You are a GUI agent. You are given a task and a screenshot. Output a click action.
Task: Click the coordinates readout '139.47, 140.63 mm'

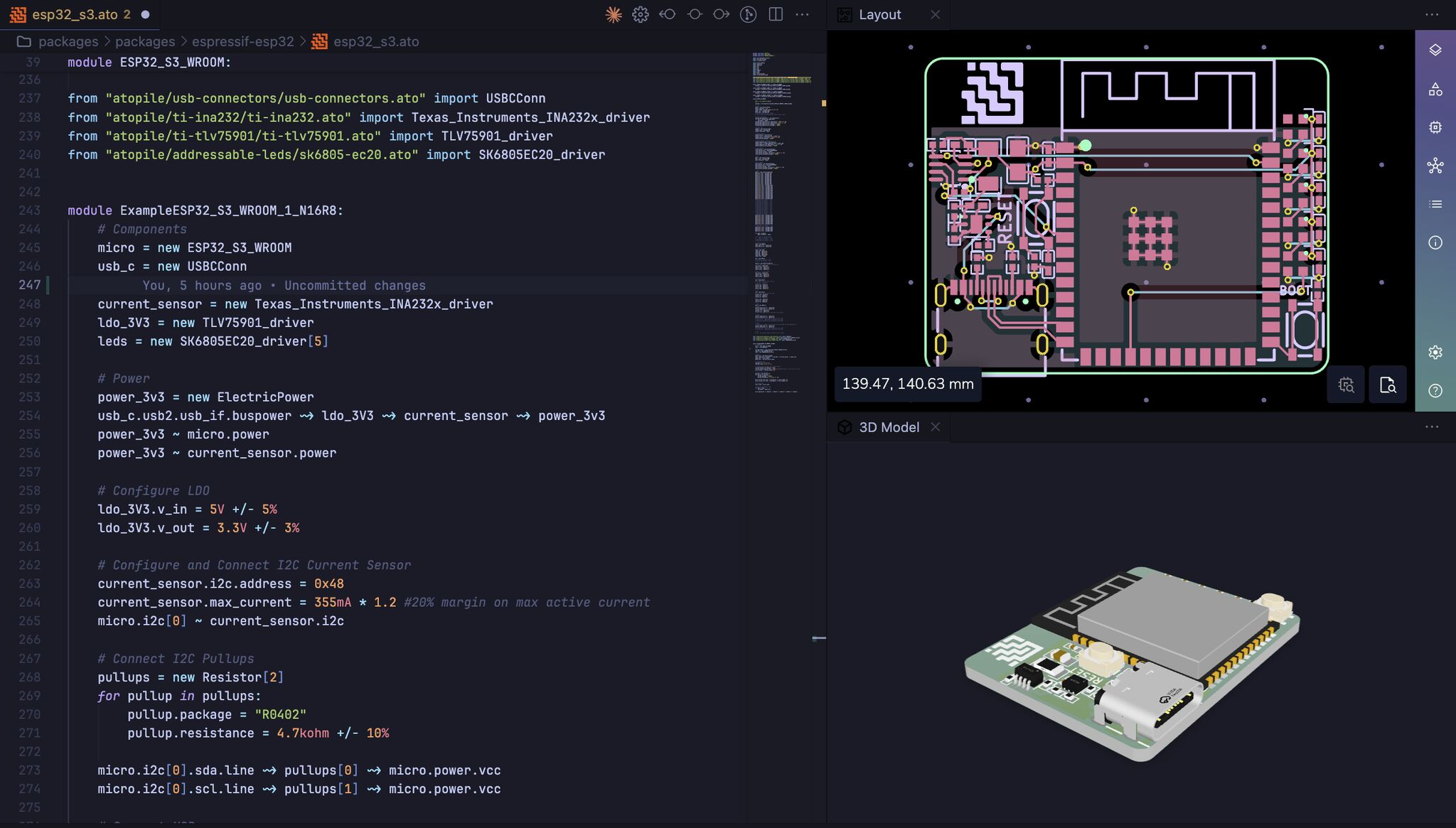tap(908, 384)
